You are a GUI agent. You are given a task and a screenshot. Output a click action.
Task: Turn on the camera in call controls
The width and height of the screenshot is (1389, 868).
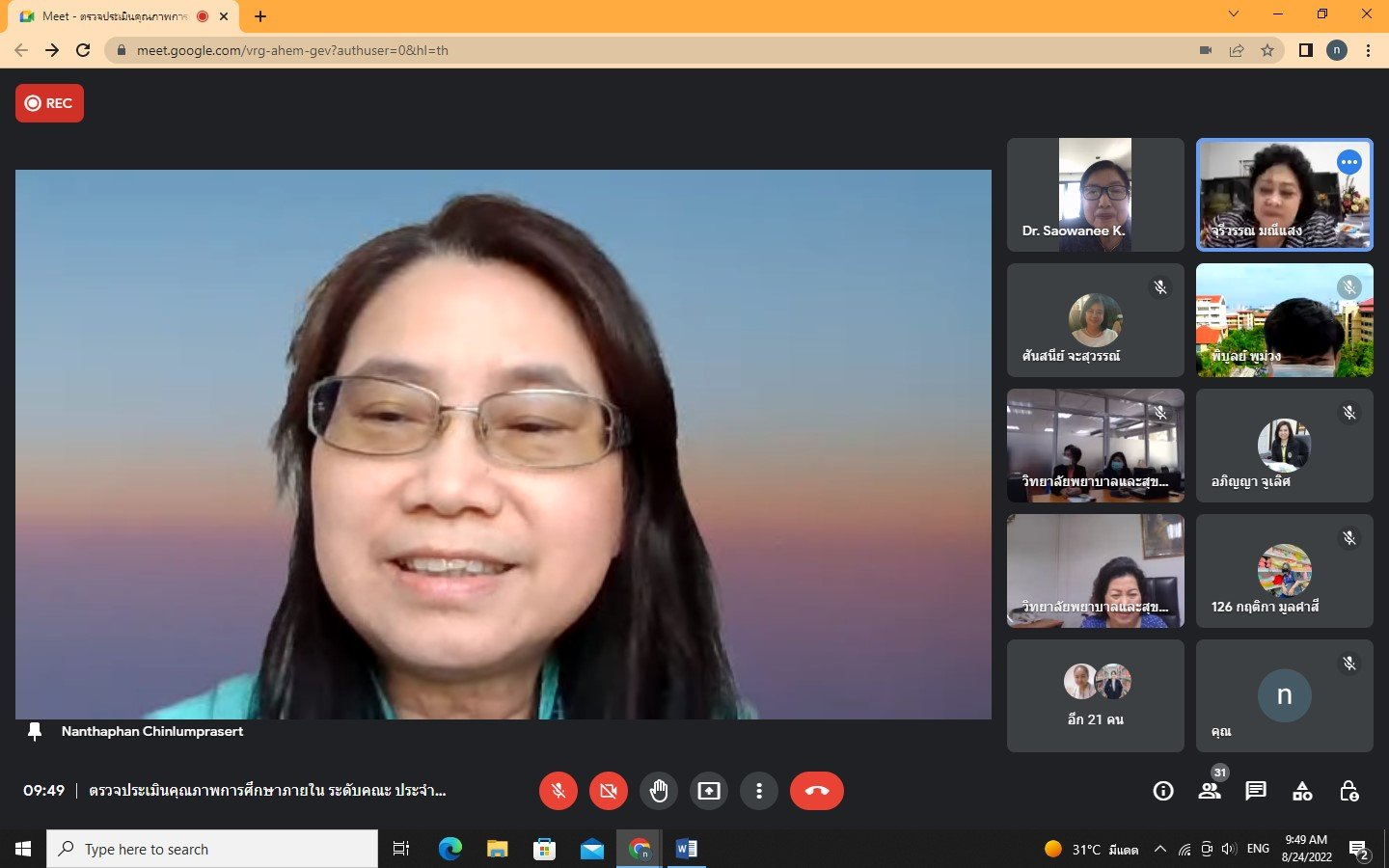click(x=608, y=791)
